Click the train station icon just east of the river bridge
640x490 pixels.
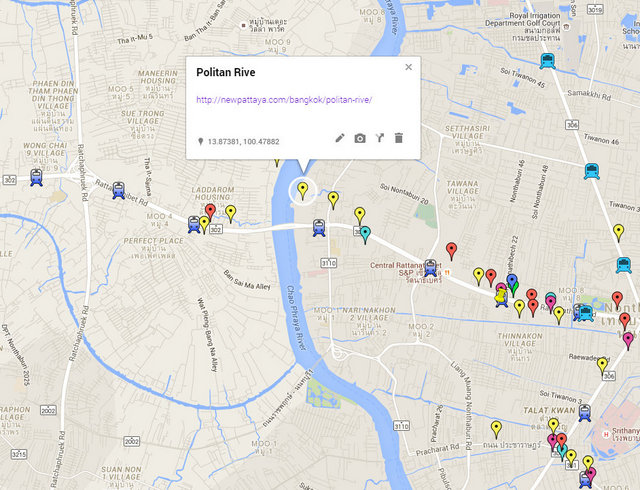[319, 227]
